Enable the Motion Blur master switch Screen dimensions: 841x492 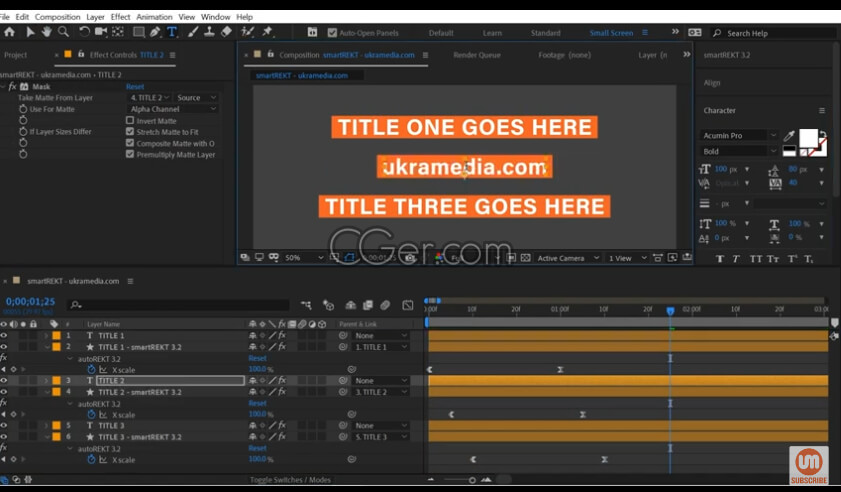[385, 305]
